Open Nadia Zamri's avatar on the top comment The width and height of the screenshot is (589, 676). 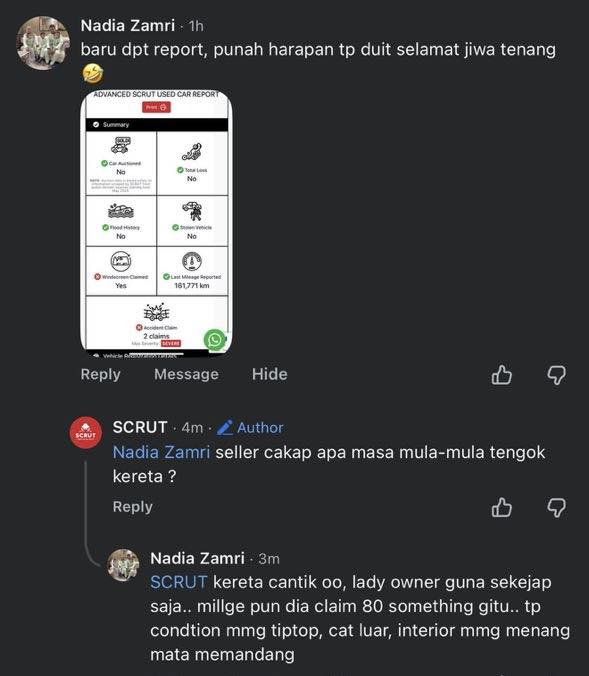[x=43, y=43]
